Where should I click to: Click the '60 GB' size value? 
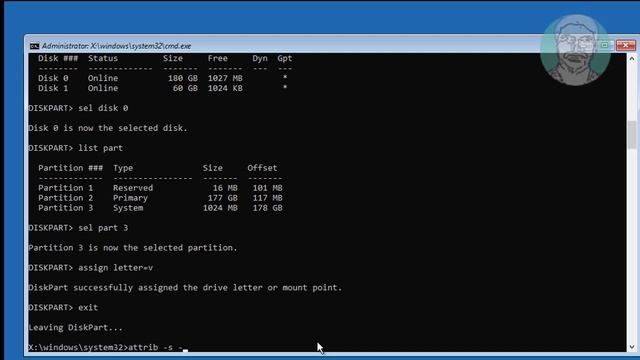click(x=185, y=88)
